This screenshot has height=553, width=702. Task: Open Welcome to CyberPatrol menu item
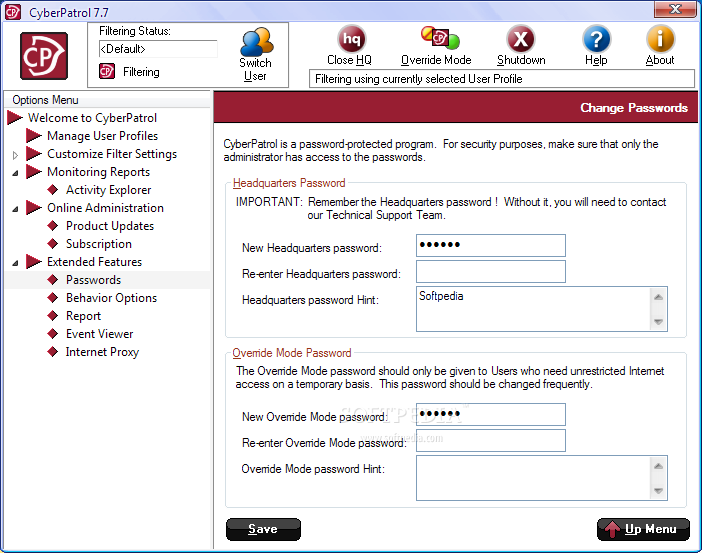92,118
